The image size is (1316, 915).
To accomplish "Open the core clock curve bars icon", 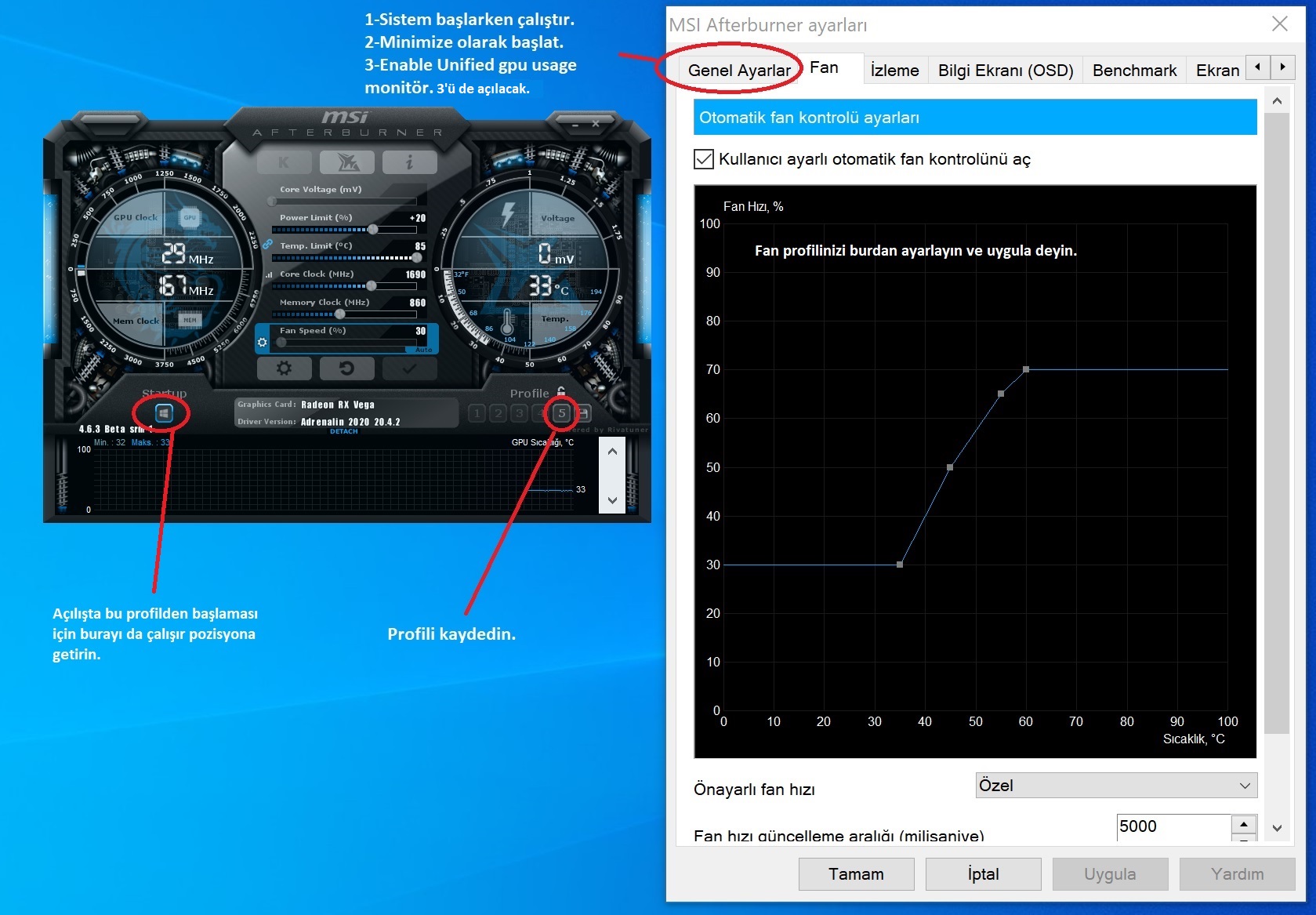I will coord(269,274).
